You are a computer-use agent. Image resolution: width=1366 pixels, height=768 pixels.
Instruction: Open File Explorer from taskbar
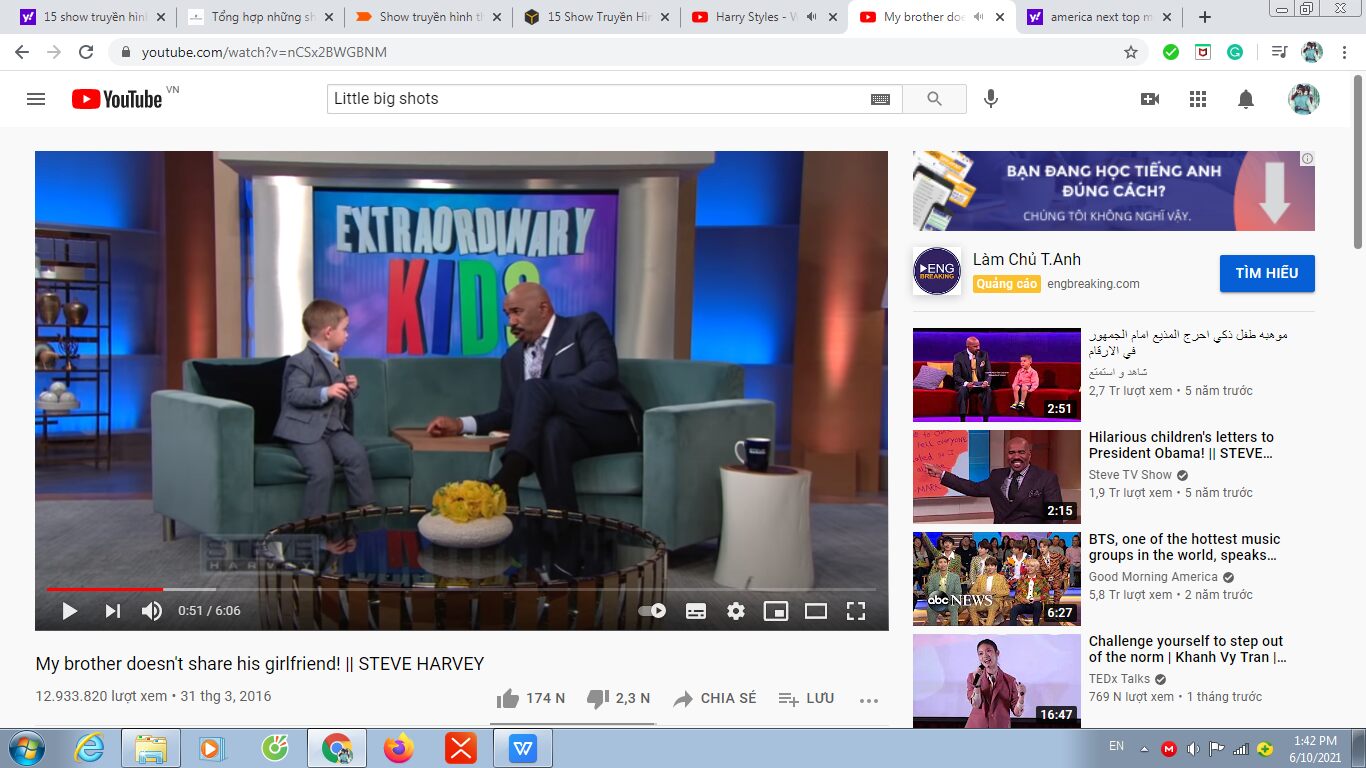coord(151,748)
